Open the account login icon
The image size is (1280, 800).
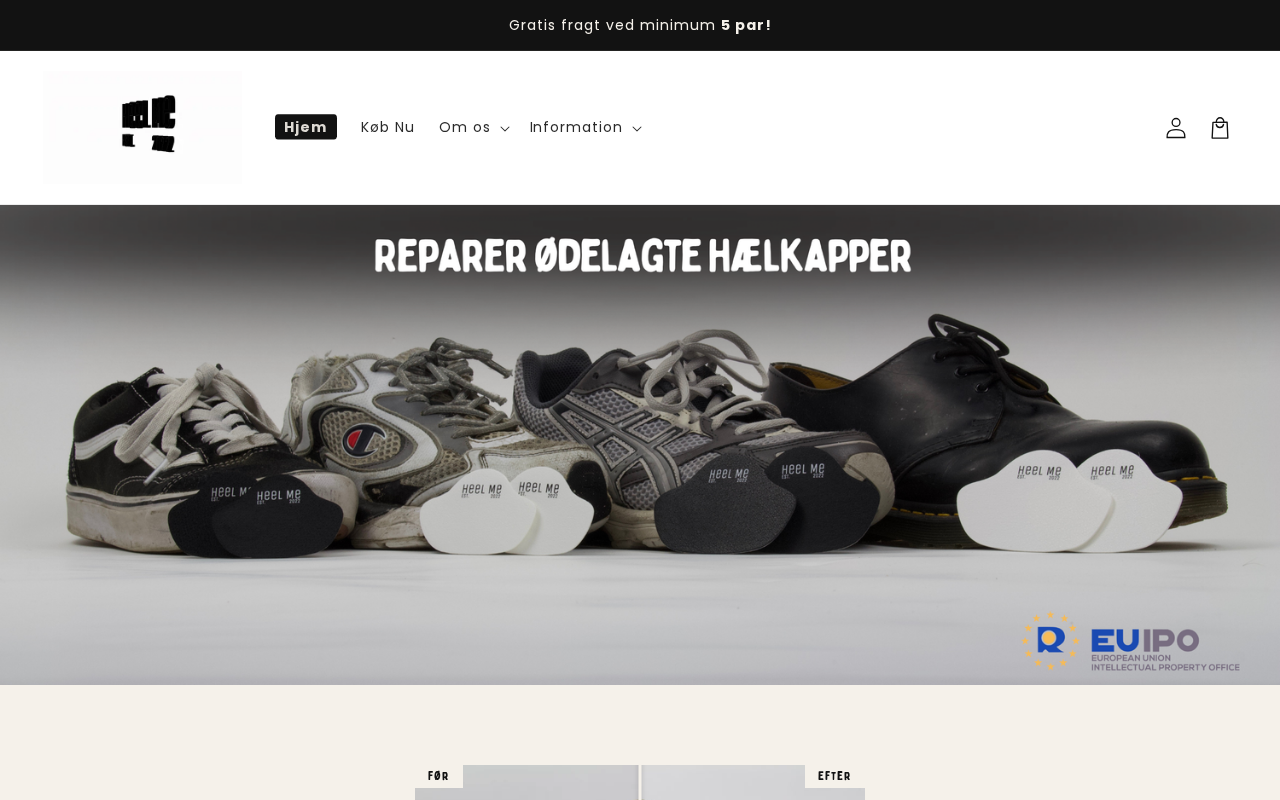click(x=1176, y=128)
